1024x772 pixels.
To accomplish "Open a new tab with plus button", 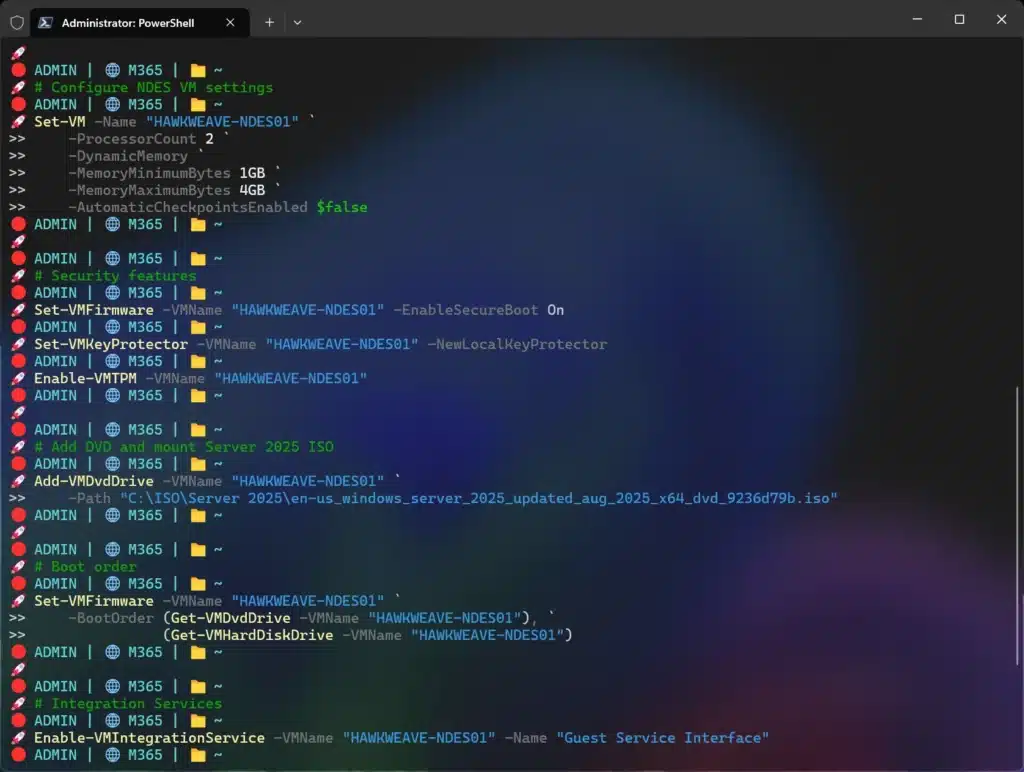I will click(x=269, y=21).
